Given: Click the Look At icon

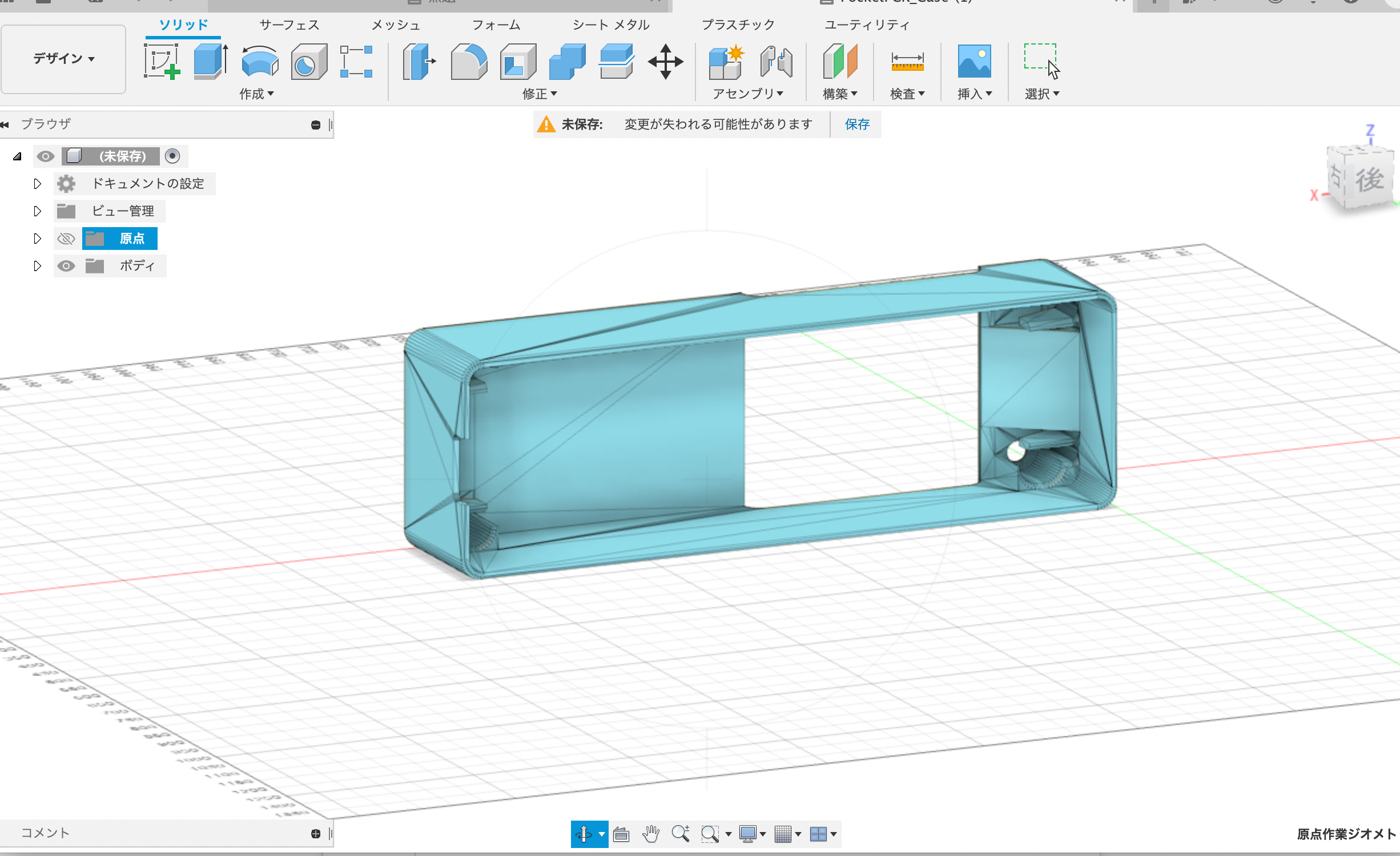Looking at the screenshot, I should point(621,834).
